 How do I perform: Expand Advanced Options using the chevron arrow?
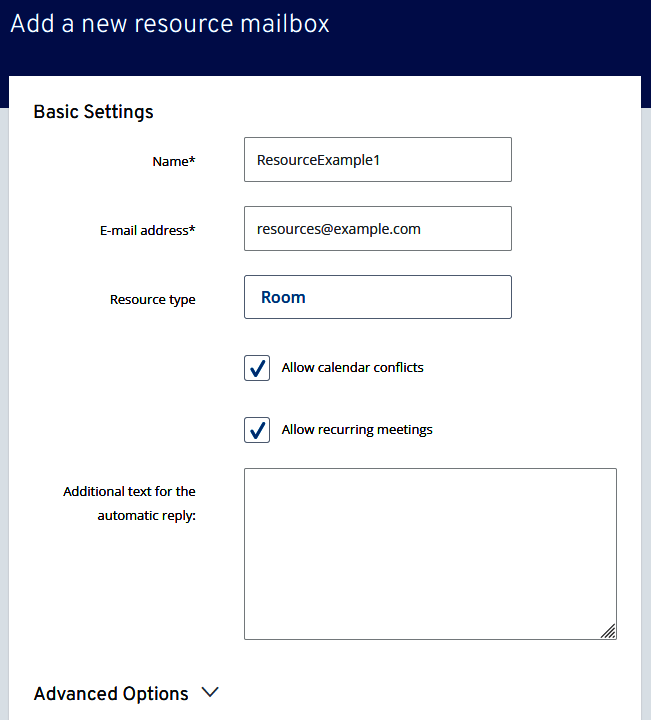[210, 693]
